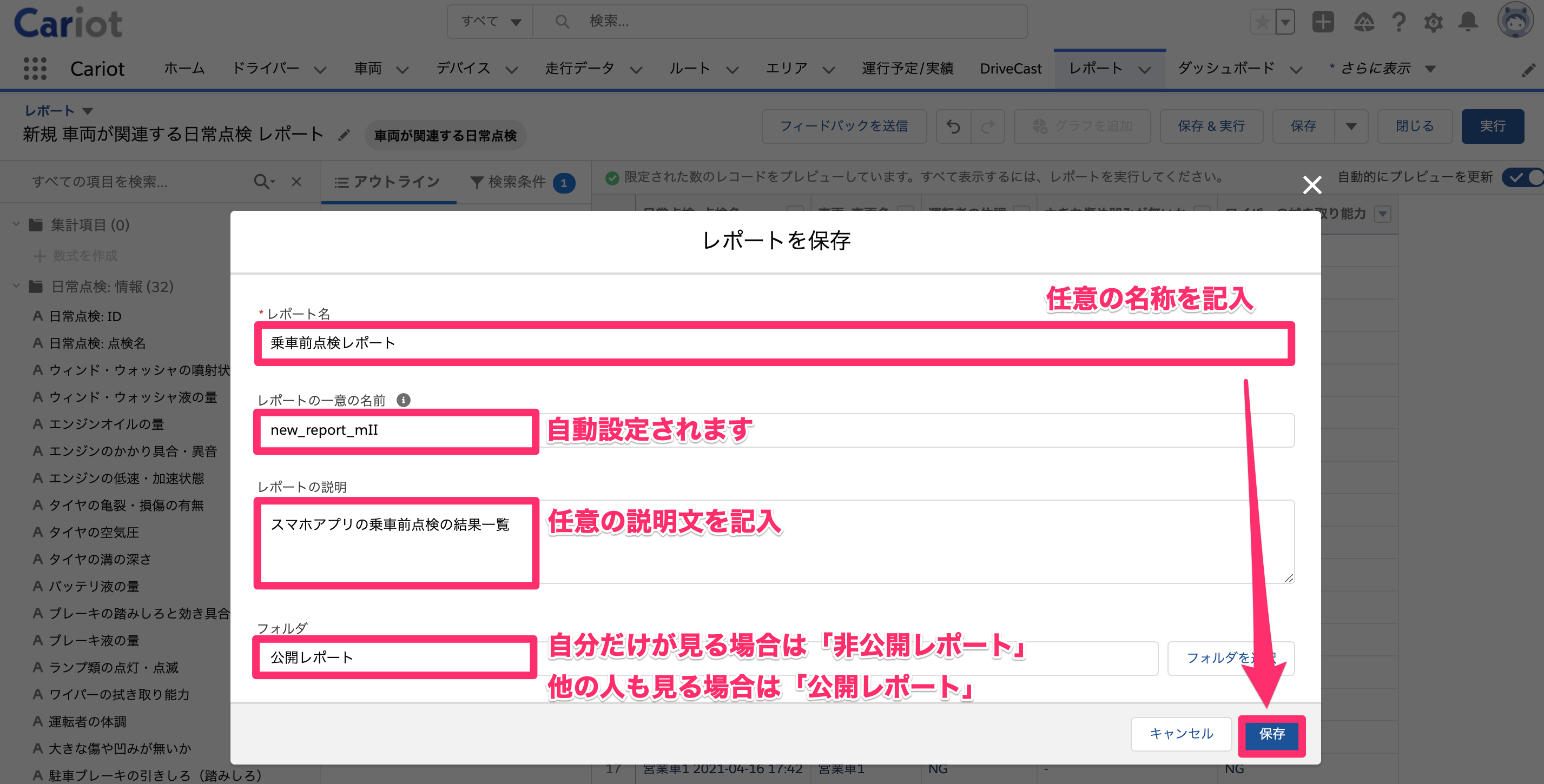Click the フィードバックを送信 button
Image resolution: width=1544 pixels, height=784 pixels.
[x=844, y=127]
